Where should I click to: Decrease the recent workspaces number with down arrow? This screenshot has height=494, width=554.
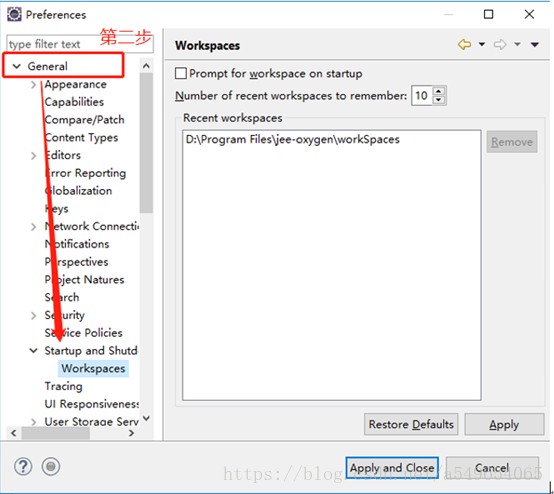click(x=438, y=100)
